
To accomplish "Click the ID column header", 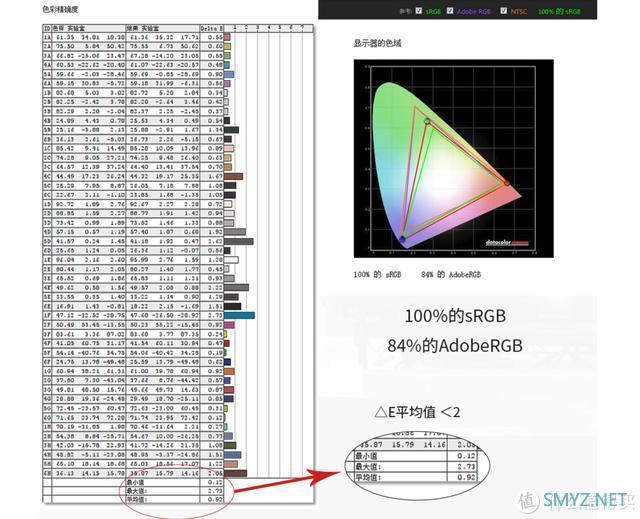I will coord(47,28).
